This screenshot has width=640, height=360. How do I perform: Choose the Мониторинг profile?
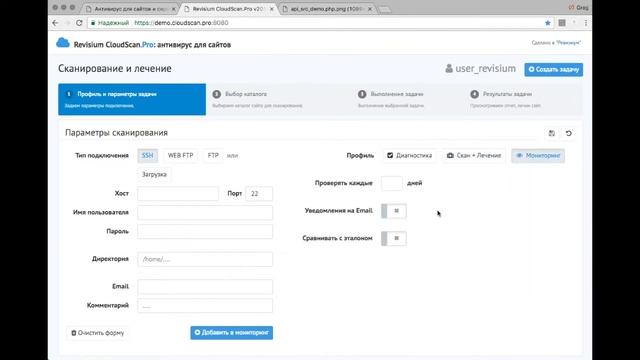538,156
